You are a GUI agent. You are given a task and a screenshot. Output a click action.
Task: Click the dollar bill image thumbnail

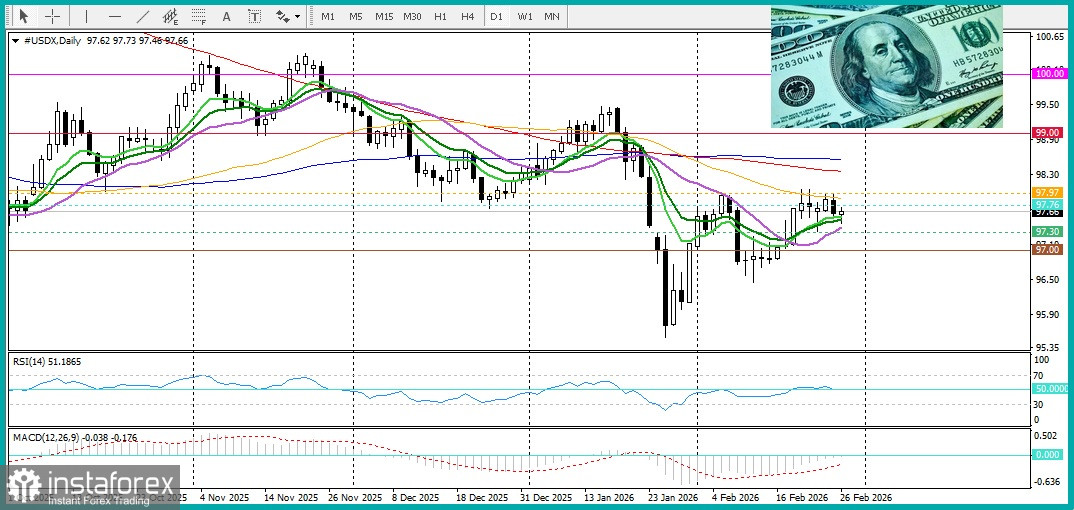tap(886, 66)
